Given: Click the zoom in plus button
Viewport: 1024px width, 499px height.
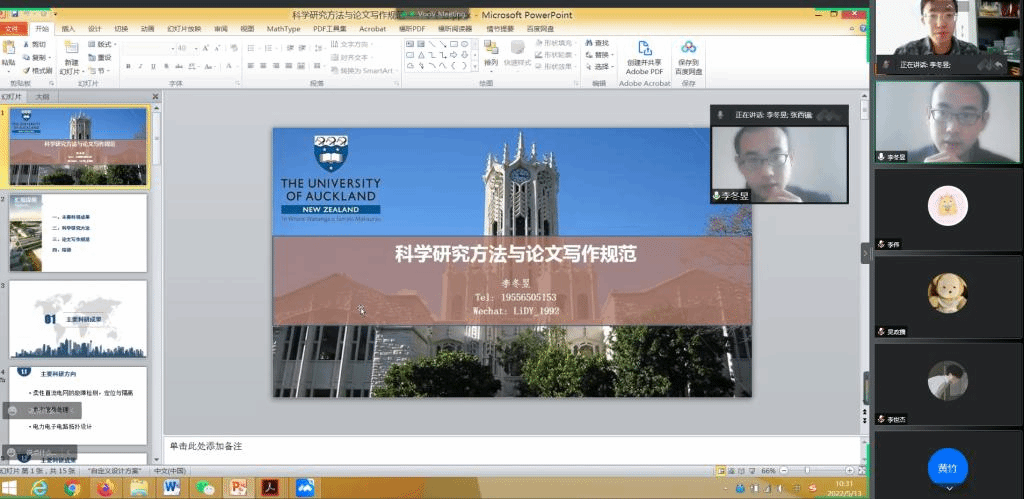Looking at the screenshot, I should pos(849,470).
